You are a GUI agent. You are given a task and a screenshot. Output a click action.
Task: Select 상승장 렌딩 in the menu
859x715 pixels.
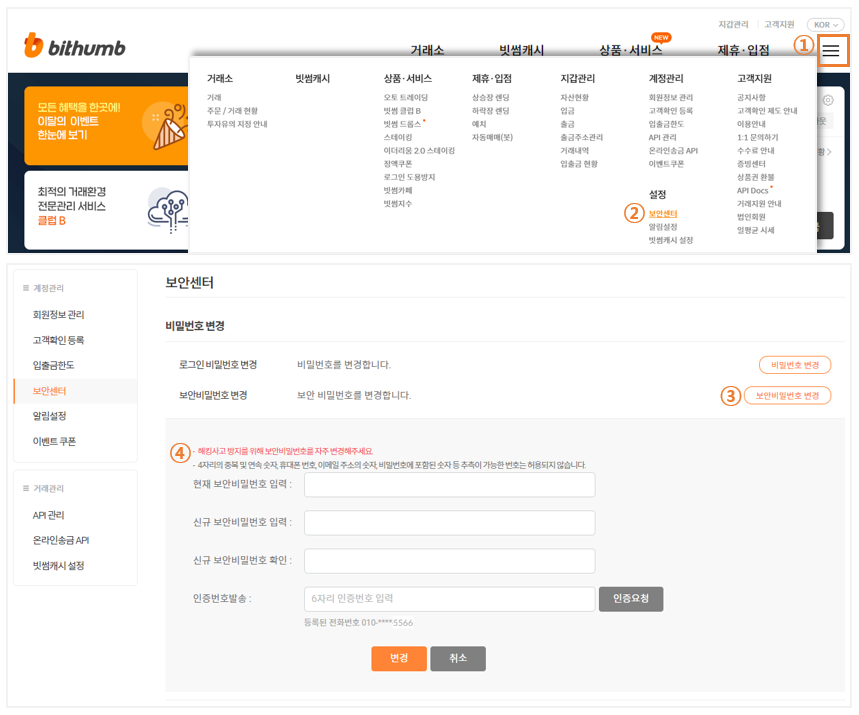(x=491, y=98)
